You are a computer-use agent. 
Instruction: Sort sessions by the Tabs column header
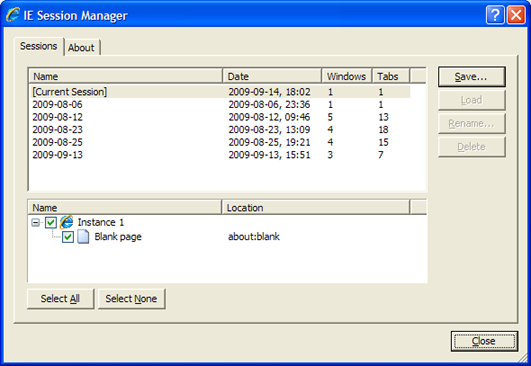[391, 76]
